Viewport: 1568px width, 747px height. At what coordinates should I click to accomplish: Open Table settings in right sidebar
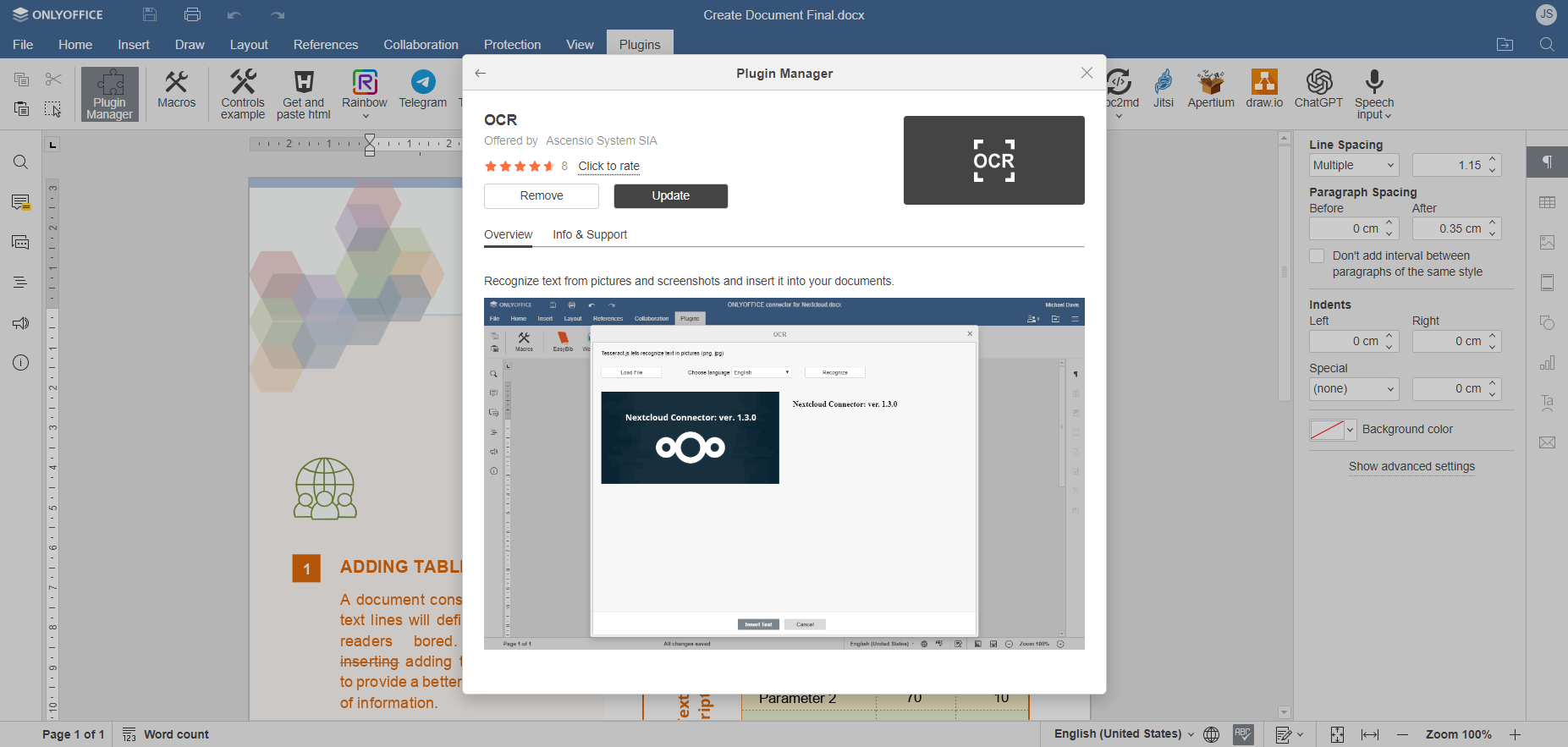pyautogui.click(x=1547, y=202)
